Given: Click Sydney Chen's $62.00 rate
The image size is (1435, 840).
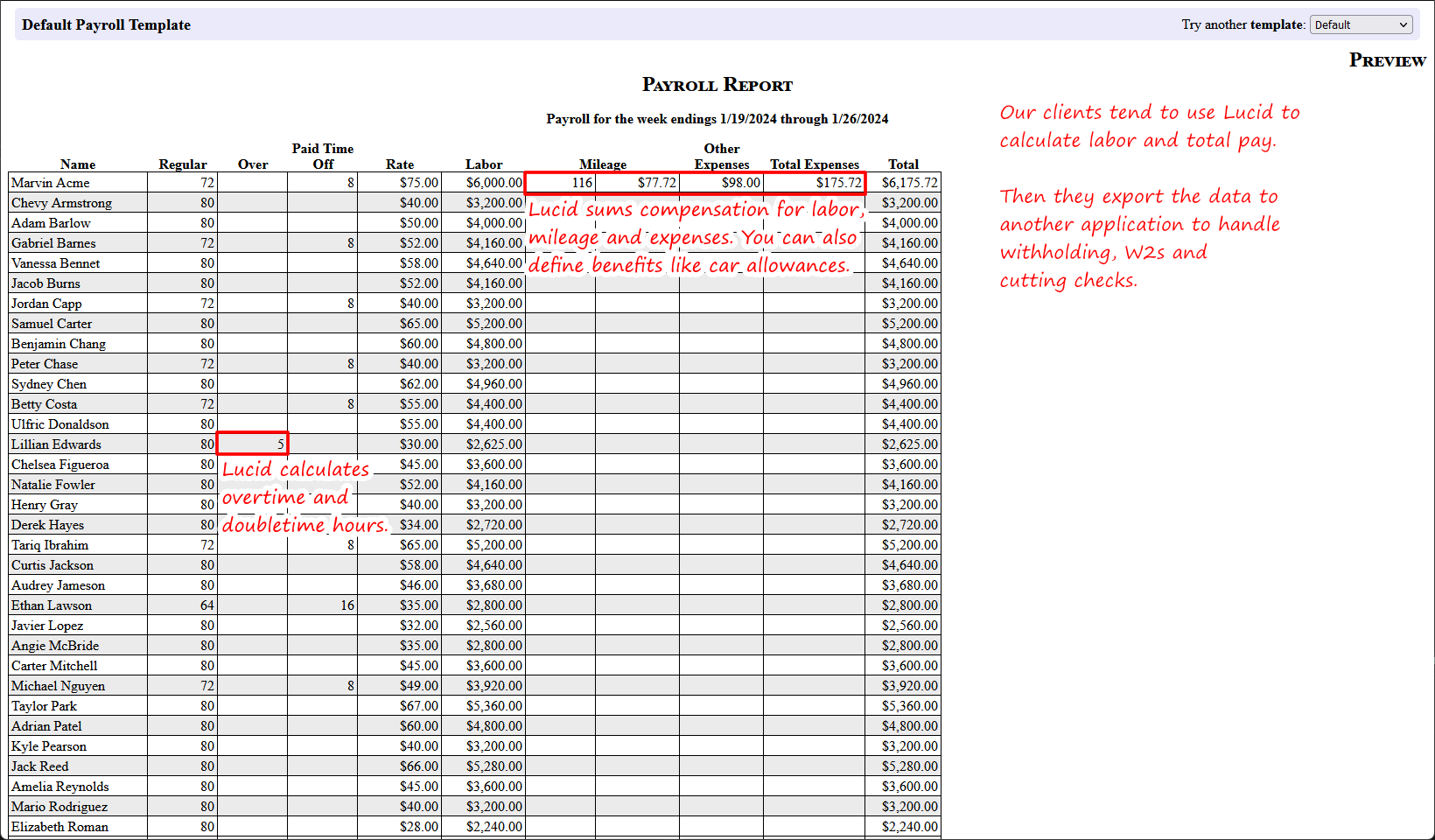Looking at the screenshot, I should (x=400, y=384).
